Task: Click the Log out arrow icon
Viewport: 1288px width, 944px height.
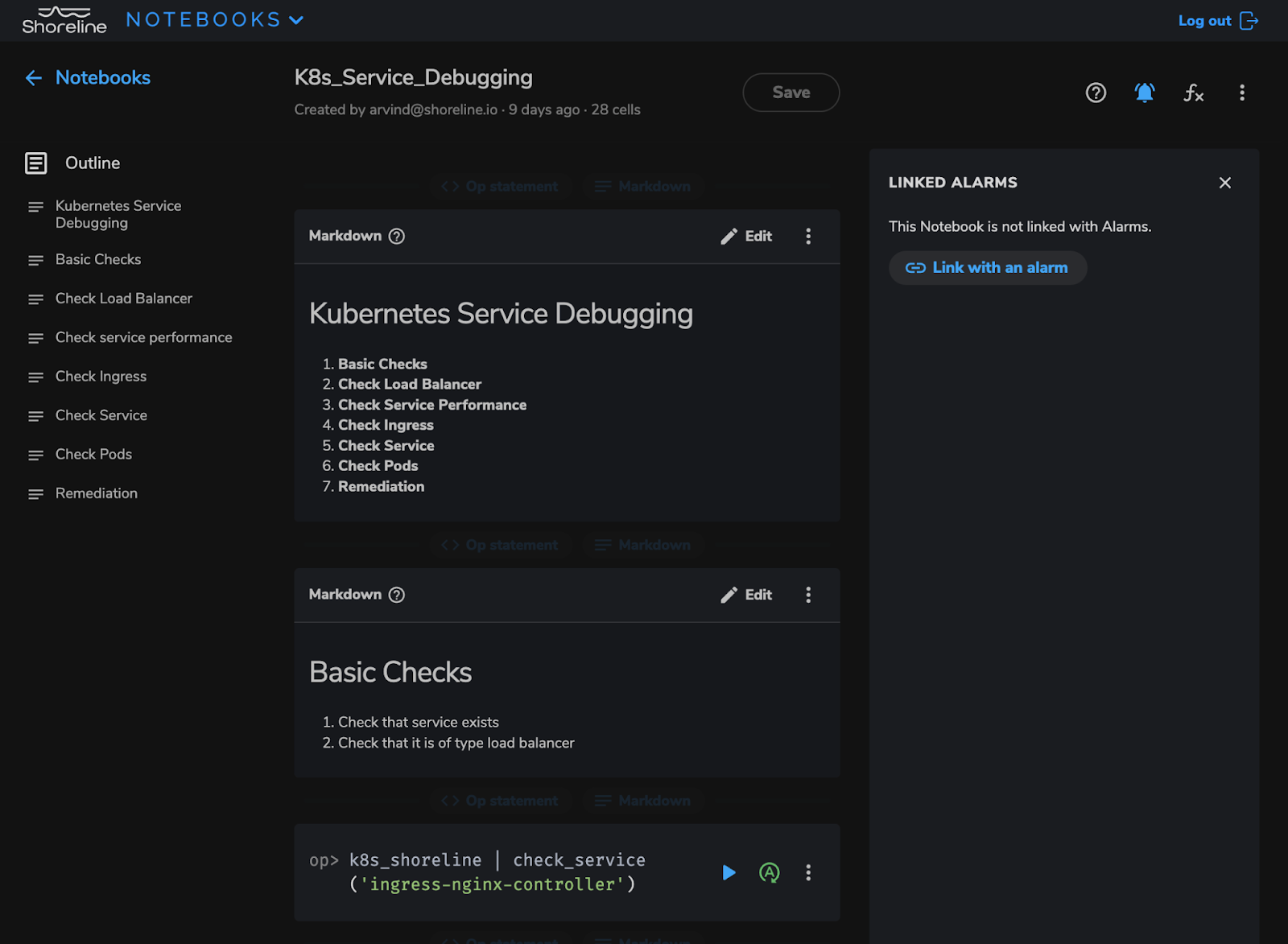Action: tap(1249, 21)
